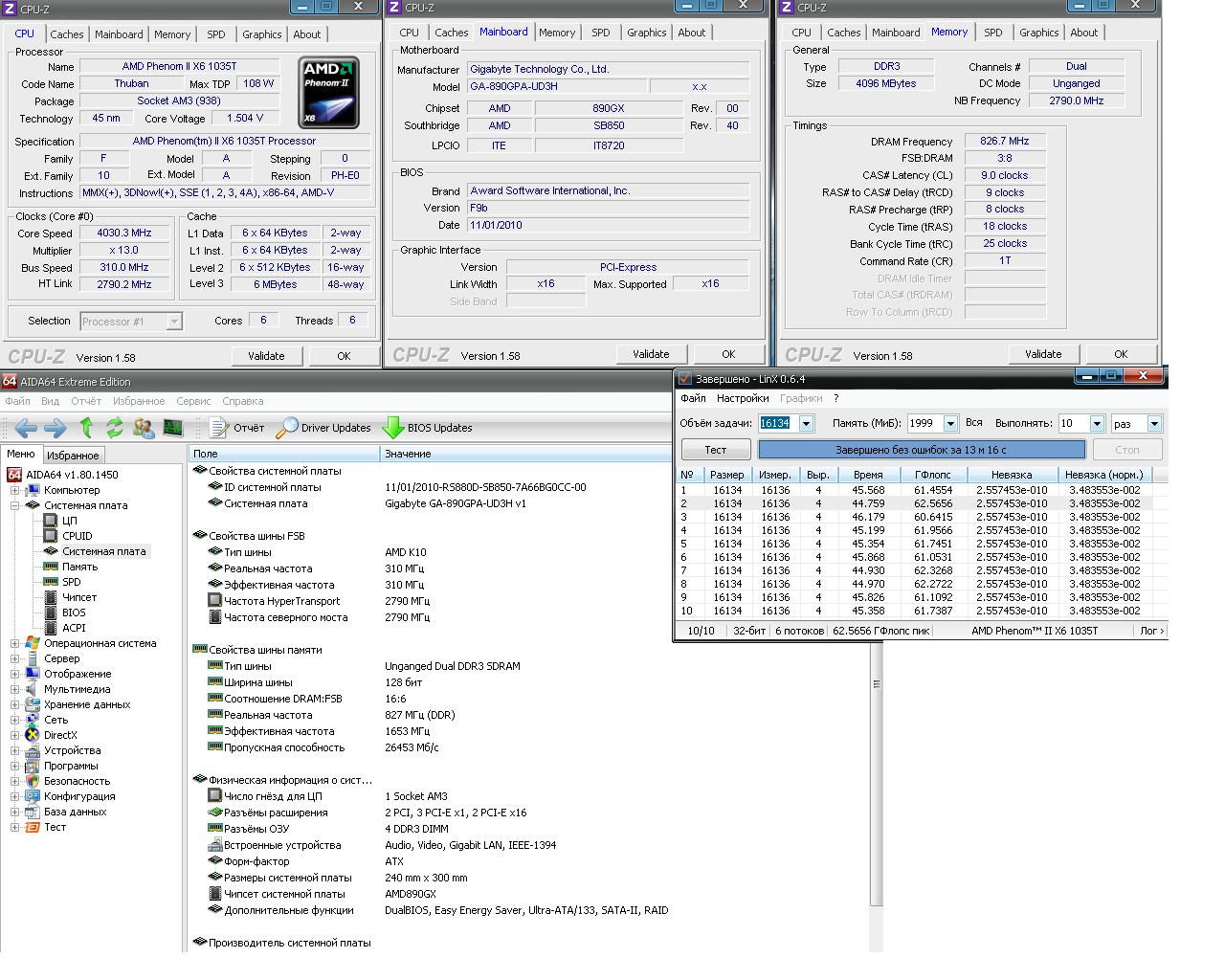Click the AIDA64 back navigation arrow
The width and height of the screenshot is (1225, 980).
(x=25, y=428)
